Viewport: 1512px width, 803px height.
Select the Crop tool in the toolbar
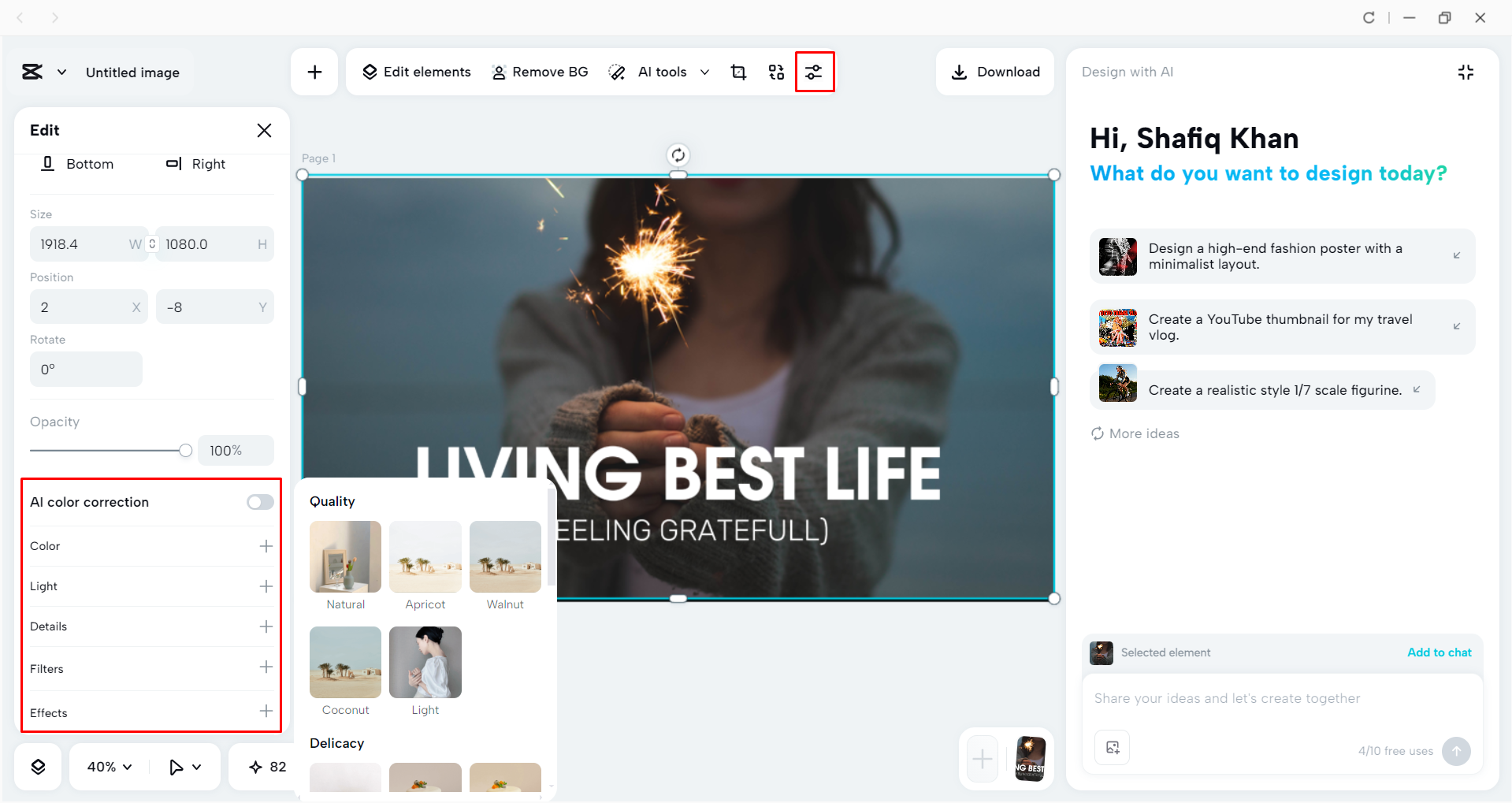738,71
